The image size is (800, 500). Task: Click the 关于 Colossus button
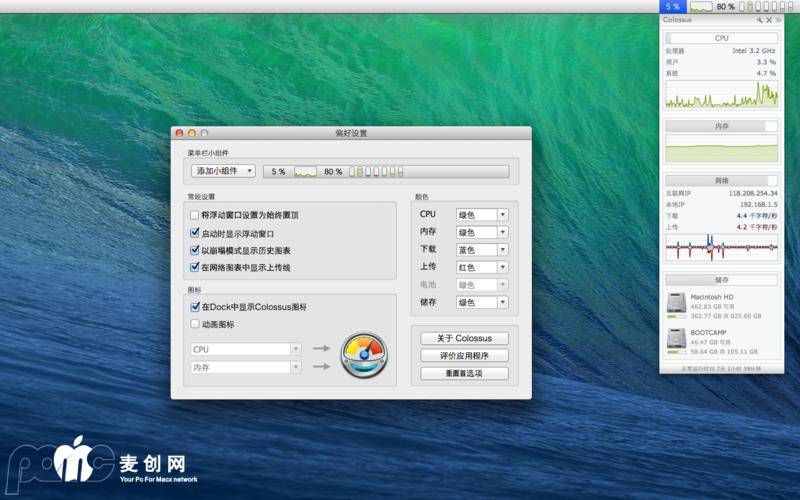click(x=464, y=338)
